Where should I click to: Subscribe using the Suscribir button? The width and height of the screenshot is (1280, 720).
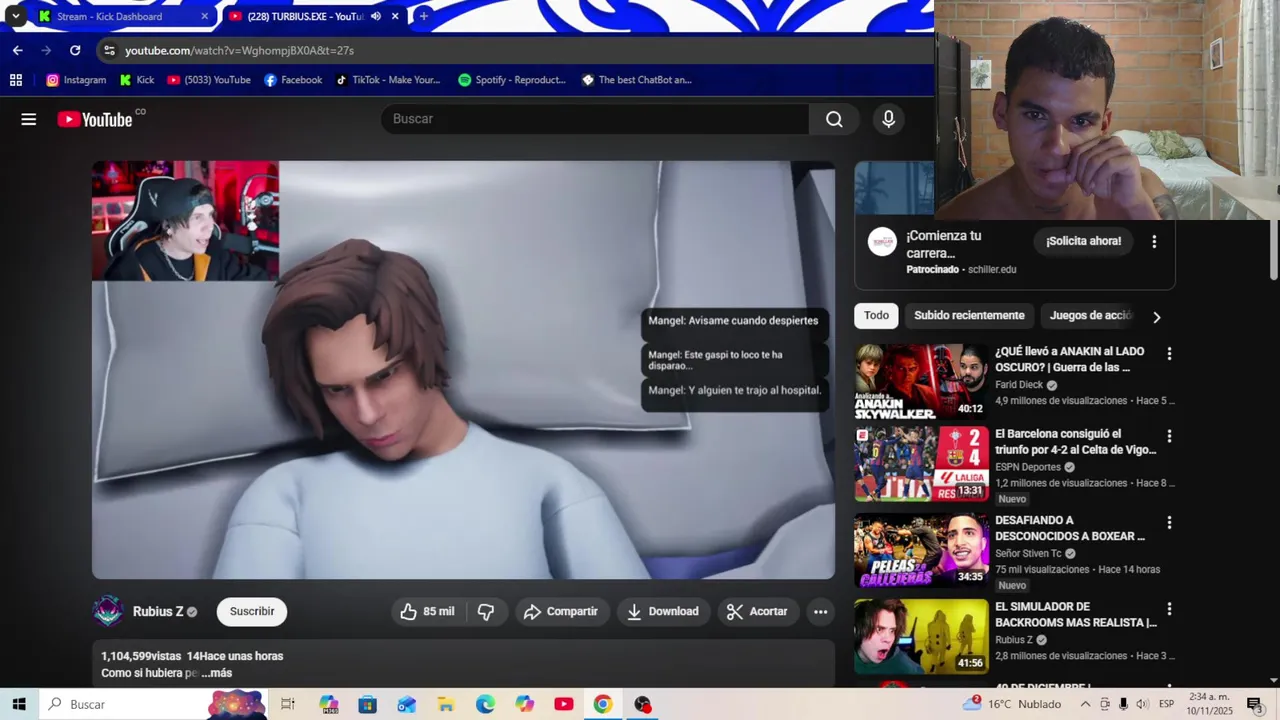tap(252, 611)
